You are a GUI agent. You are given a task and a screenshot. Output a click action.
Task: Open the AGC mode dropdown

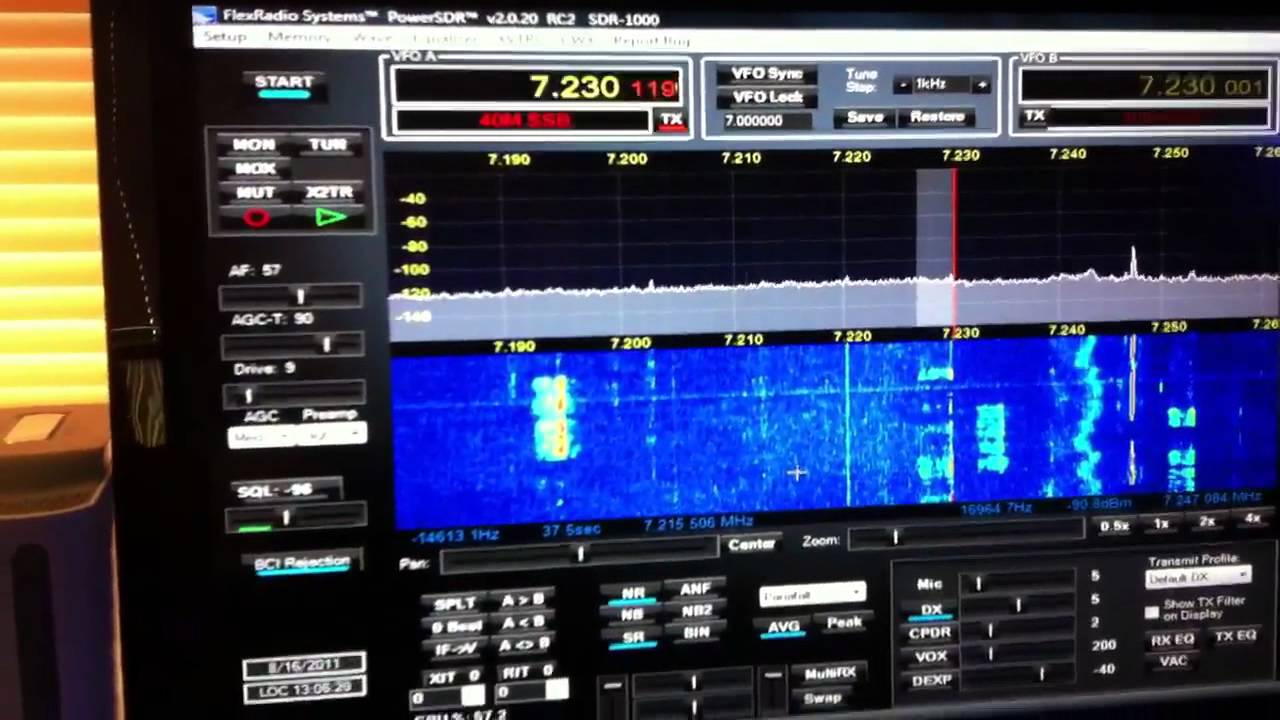[x=262, y=438]
